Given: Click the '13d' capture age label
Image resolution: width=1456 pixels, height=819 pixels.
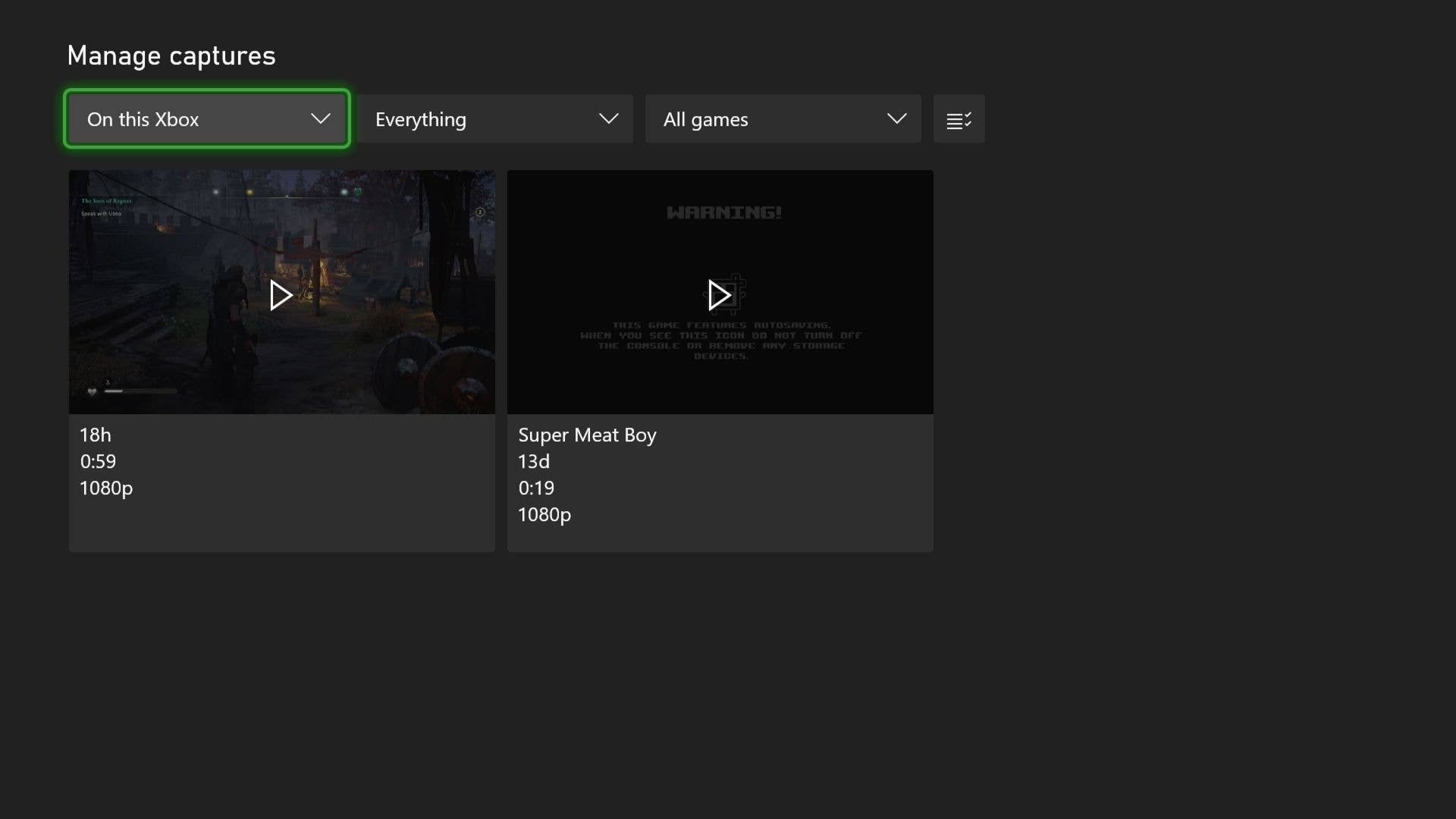Looking at the screenshot, I should click(534, 462).
